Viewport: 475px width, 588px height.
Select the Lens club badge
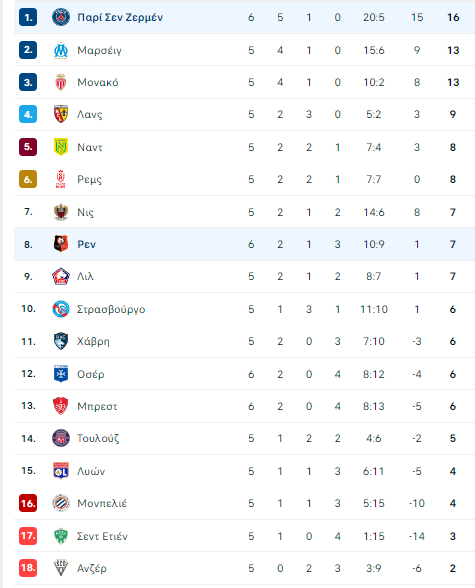pos(61,114)
